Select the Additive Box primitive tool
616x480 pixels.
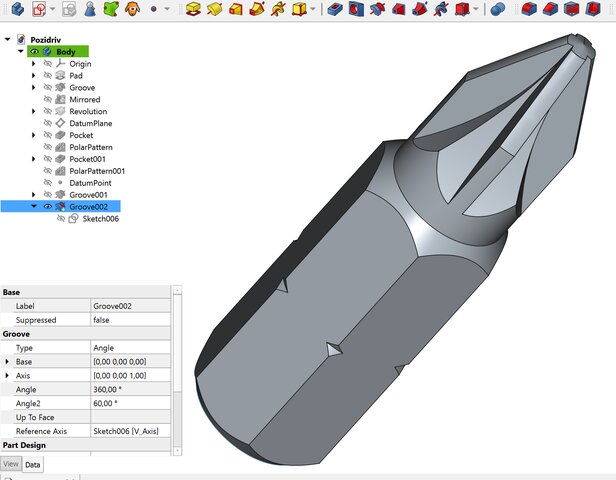pos(299,9)
